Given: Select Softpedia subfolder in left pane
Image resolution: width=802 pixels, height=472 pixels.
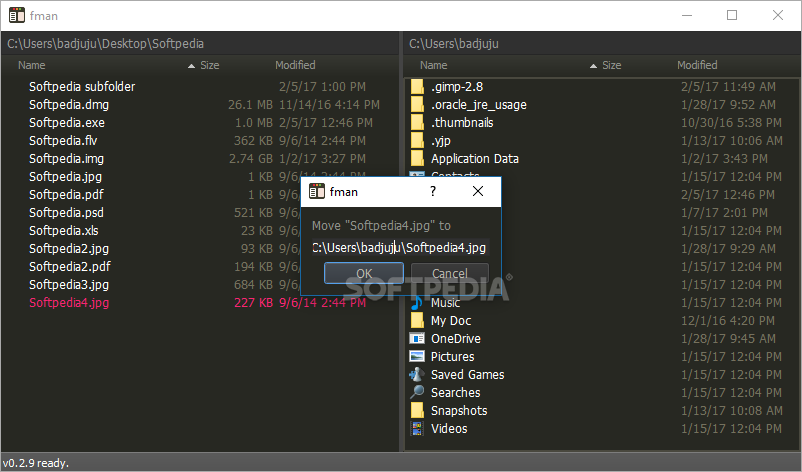Looking at the screenshot, I should (x=82, y=86).
